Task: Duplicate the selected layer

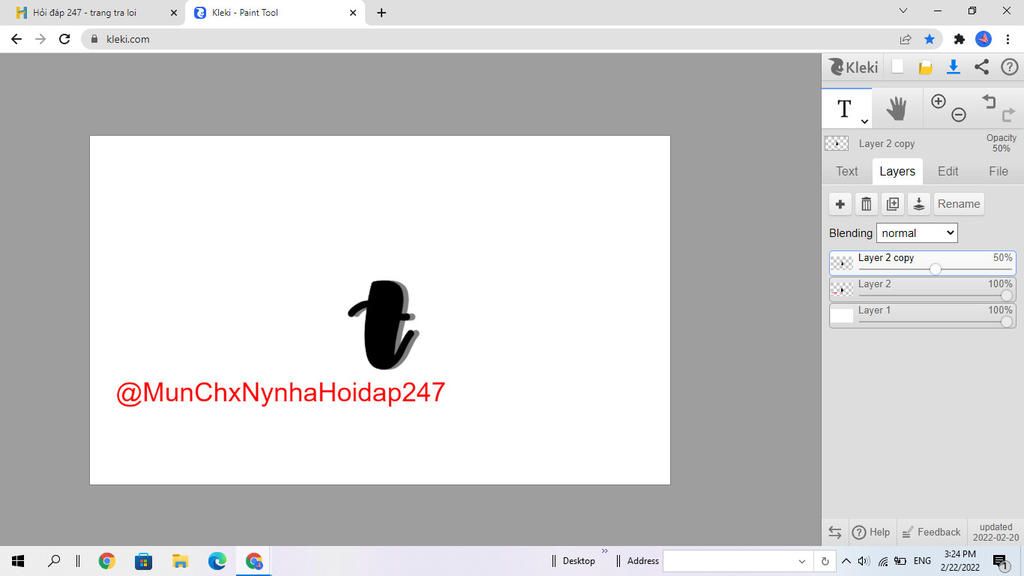Action: pyautogui.click(x=892, y=204)
